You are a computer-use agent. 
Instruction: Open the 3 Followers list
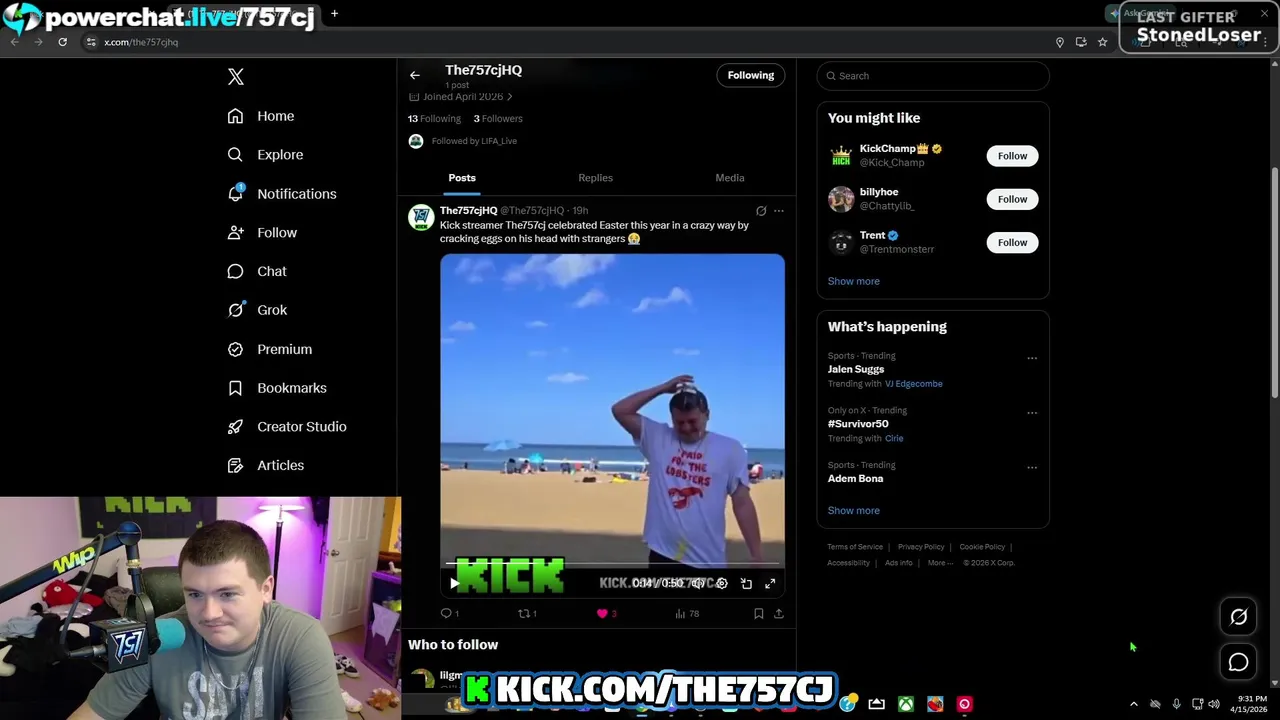tap(498, 118)
